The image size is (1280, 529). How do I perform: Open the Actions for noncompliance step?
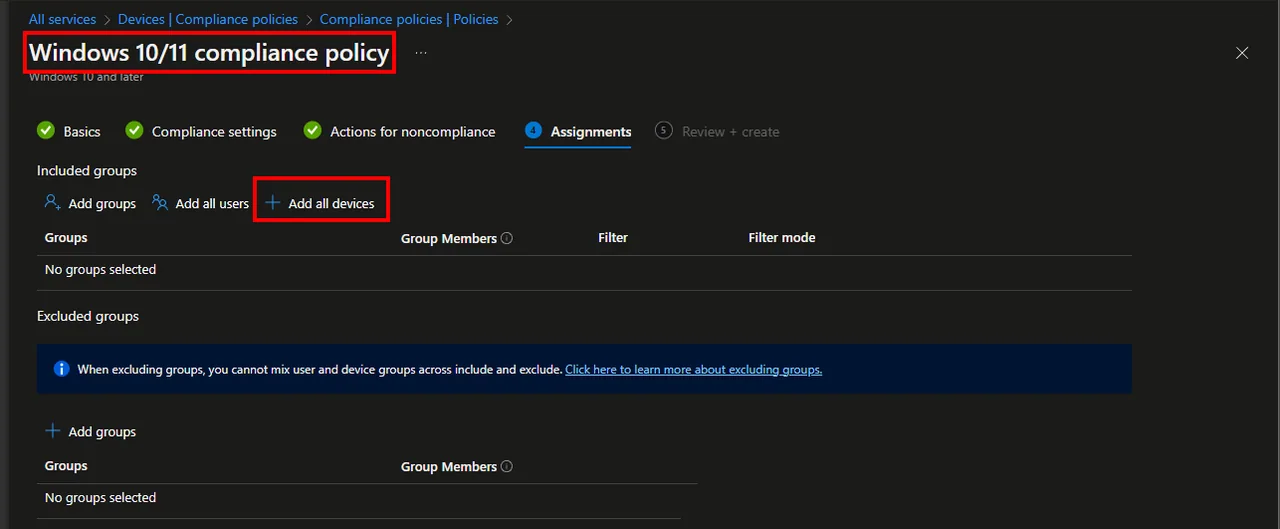413,132
